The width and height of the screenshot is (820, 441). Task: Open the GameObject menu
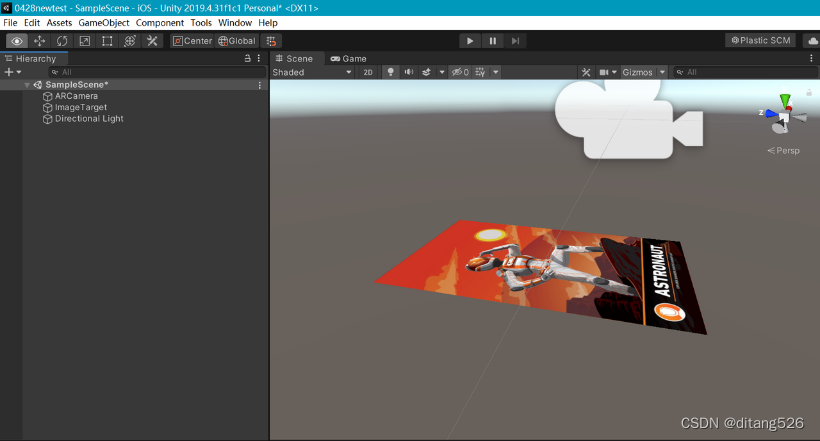pyautogui.click(x=104, y=22)
